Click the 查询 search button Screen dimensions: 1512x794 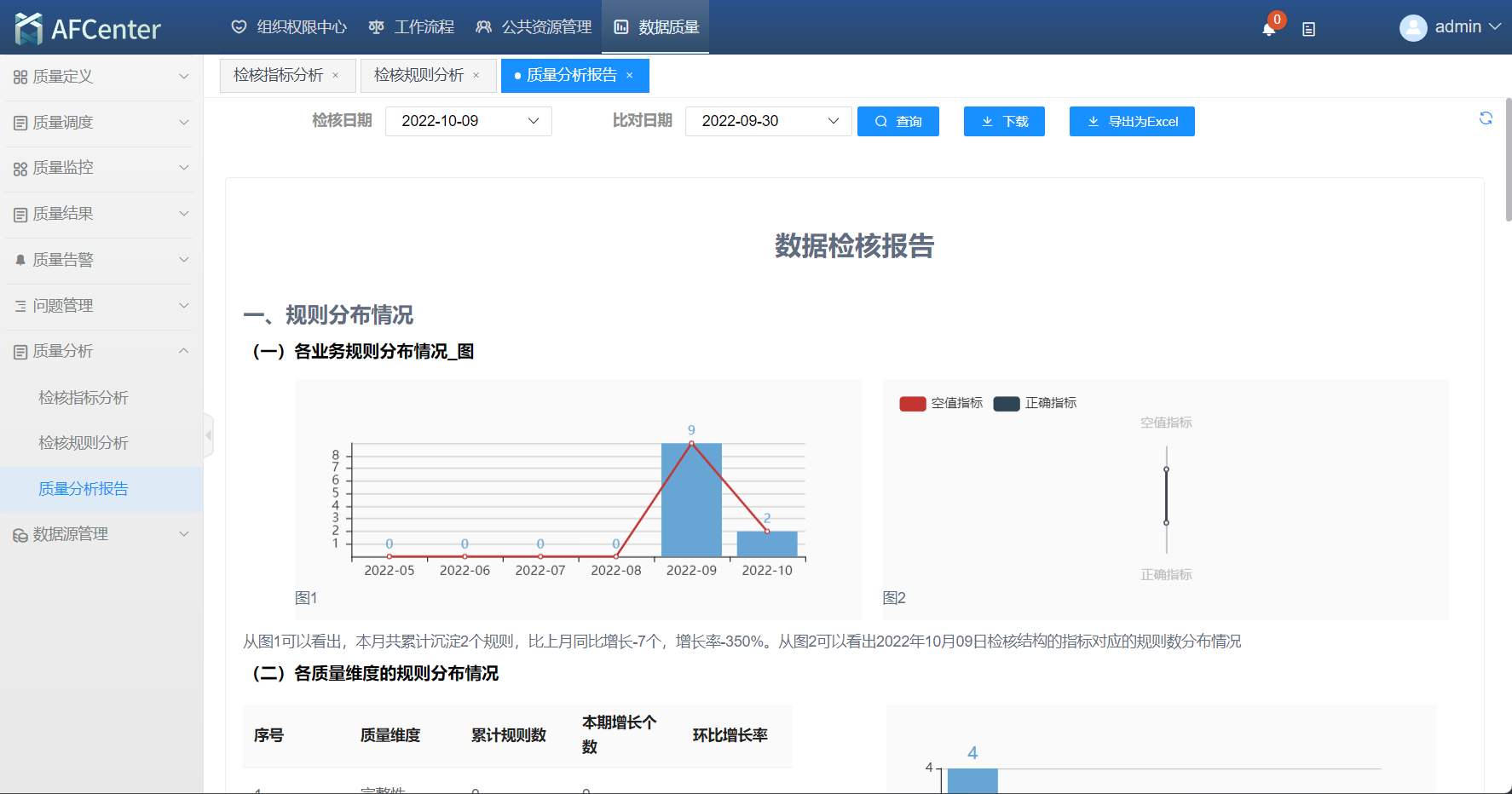[x=897, y=121]
